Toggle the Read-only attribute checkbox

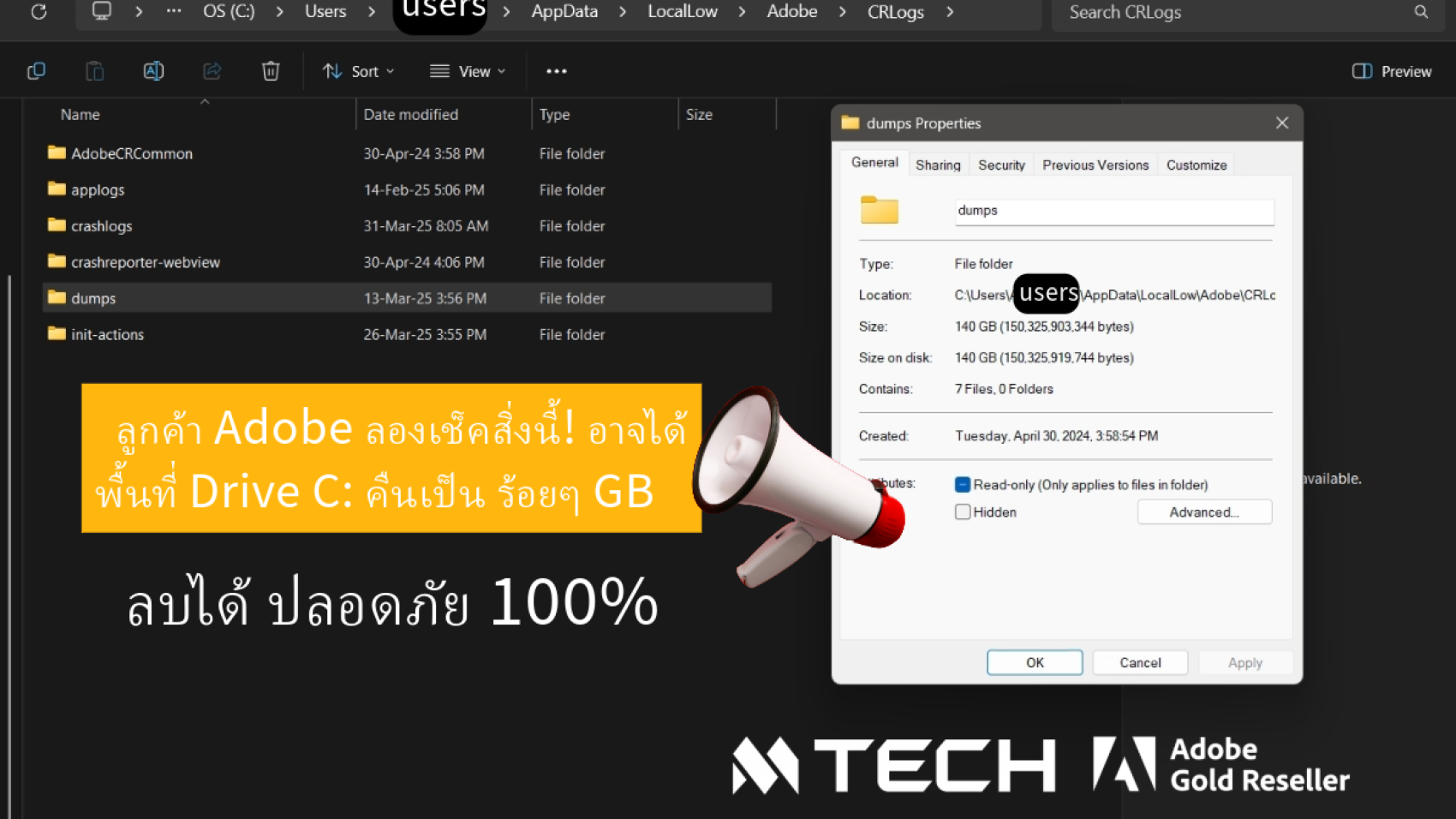[x=963, y=485]
